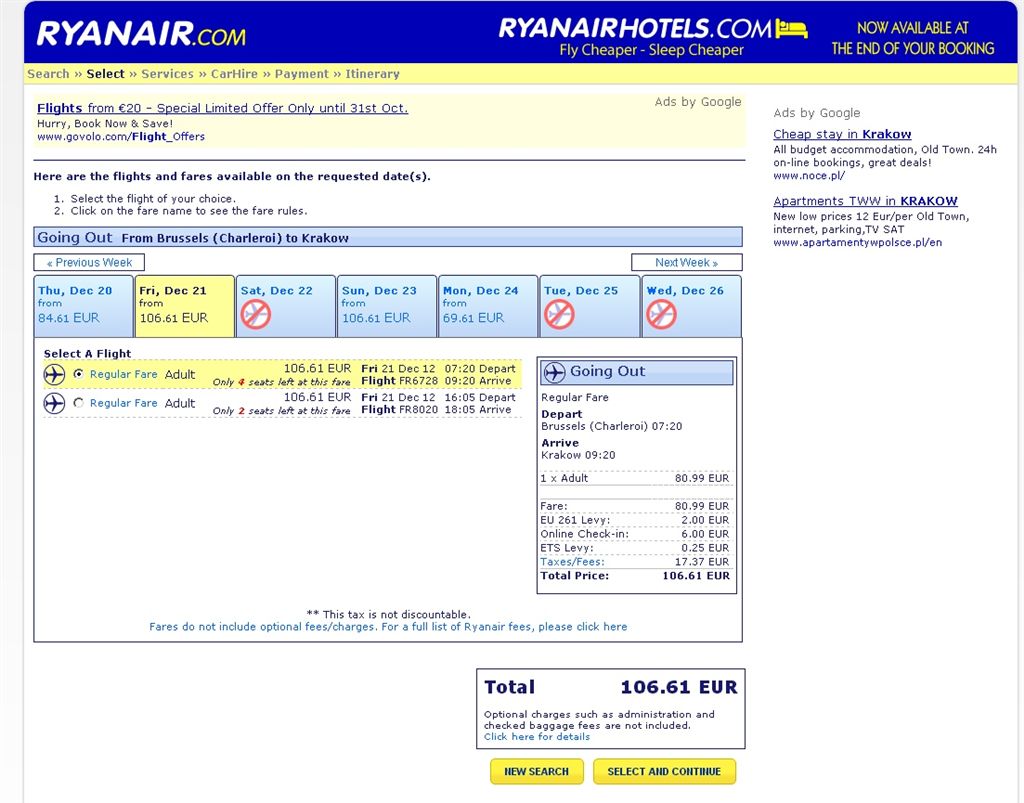Click the 'Fare: 80.99 EUR' row

click(635, 506)
